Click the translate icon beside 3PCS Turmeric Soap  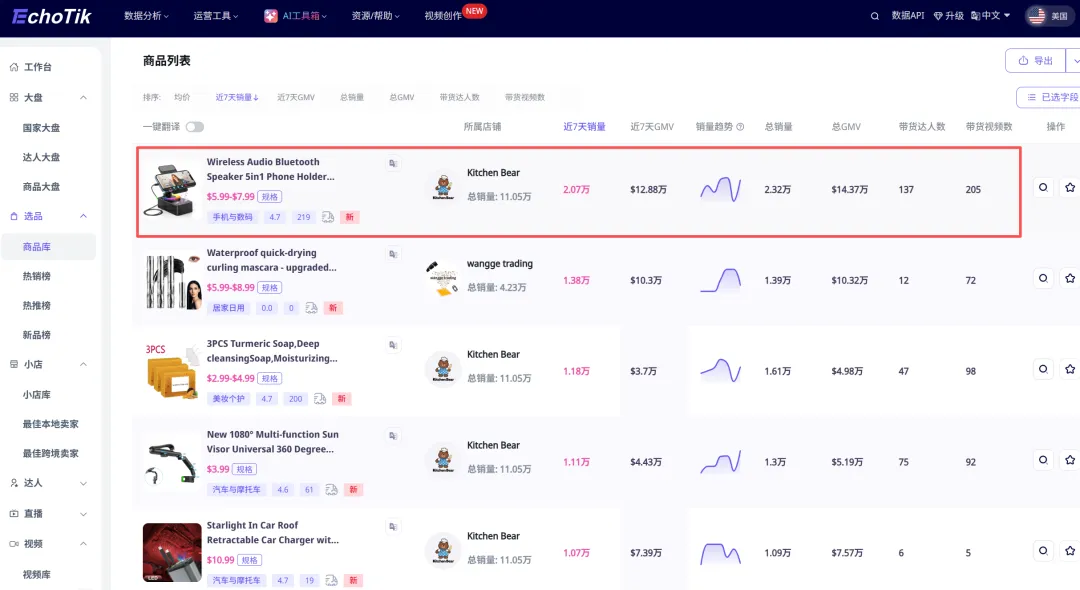point(393,345)
